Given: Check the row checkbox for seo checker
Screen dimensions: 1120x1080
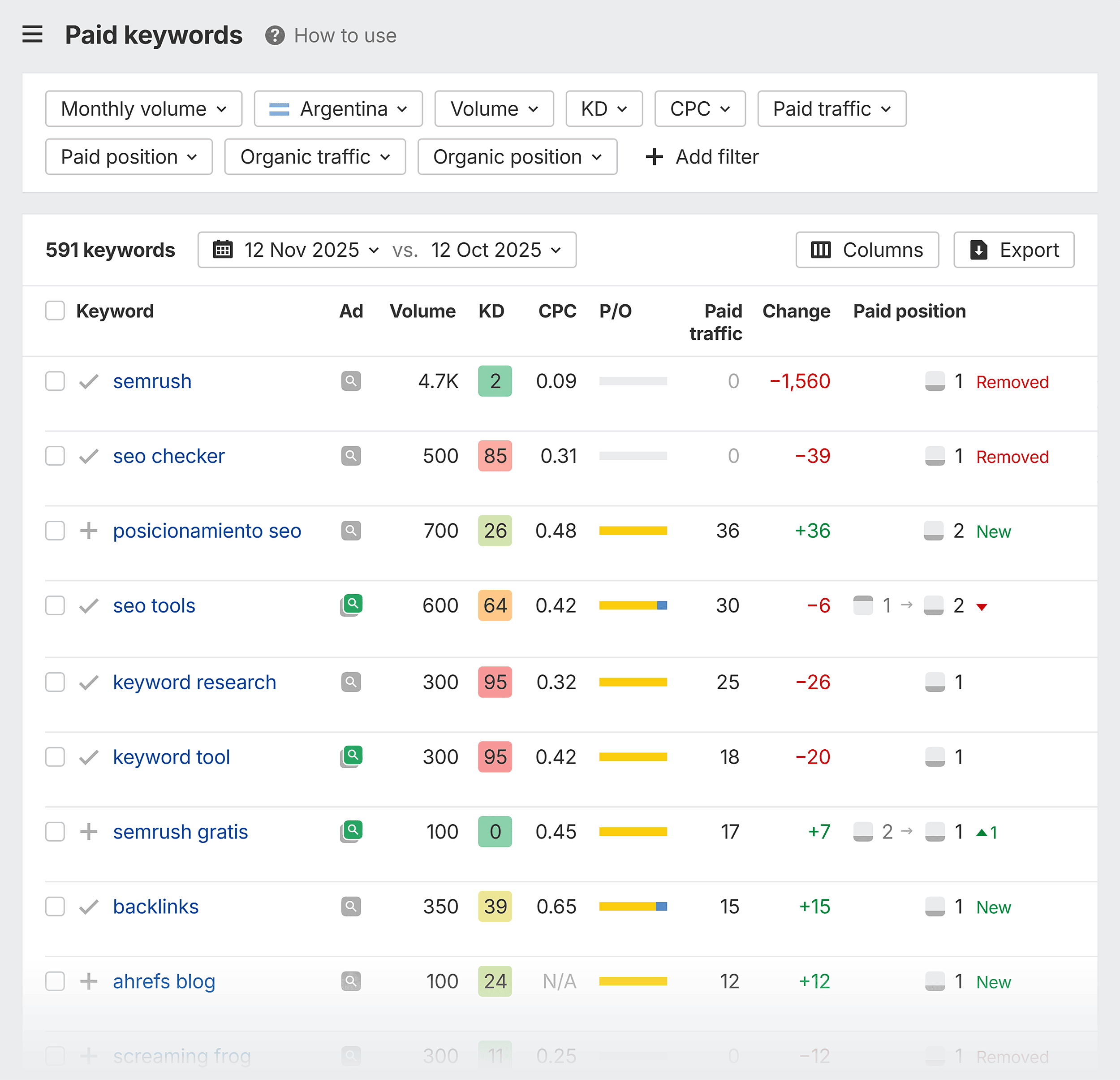Looking at the screenshot, I should pos(55,456).
